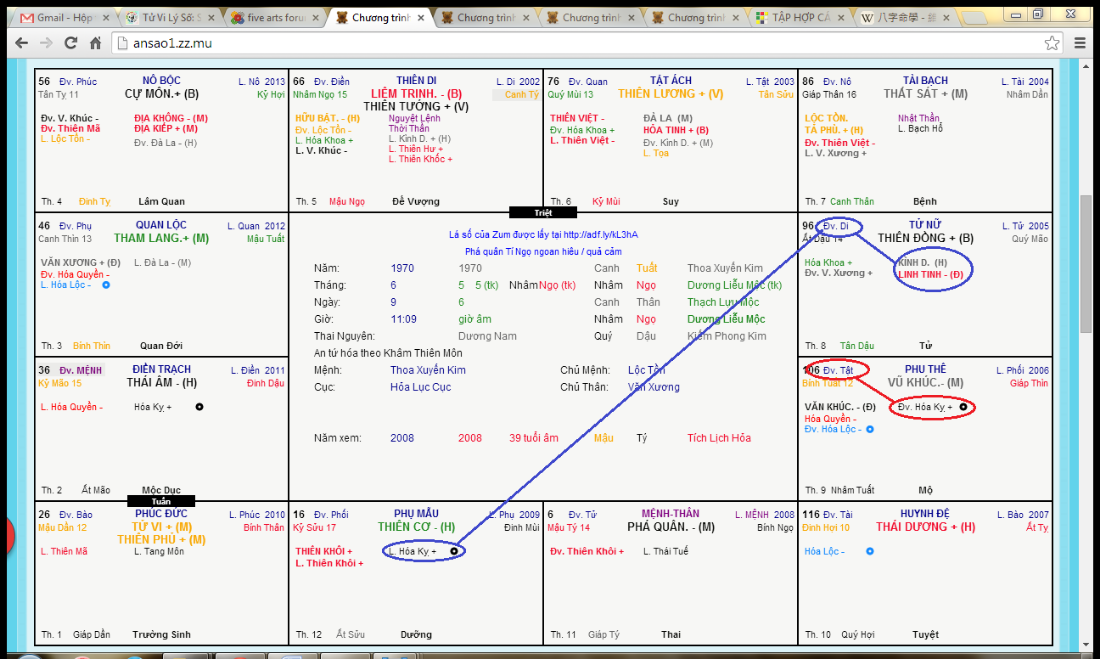Close the TẬP HỢP CÁ tab
Screen dimensions: 1100x659
click(840, 17)
